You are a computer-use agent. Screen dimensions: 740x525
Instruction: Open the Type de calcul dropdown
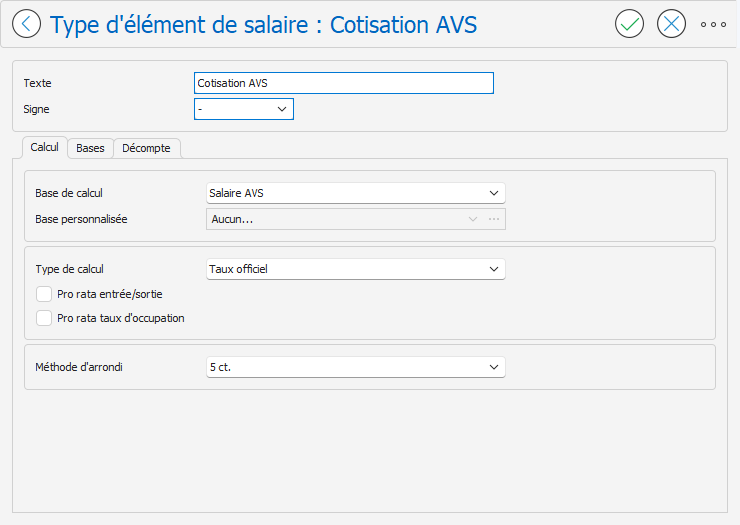tap(356, 269)
